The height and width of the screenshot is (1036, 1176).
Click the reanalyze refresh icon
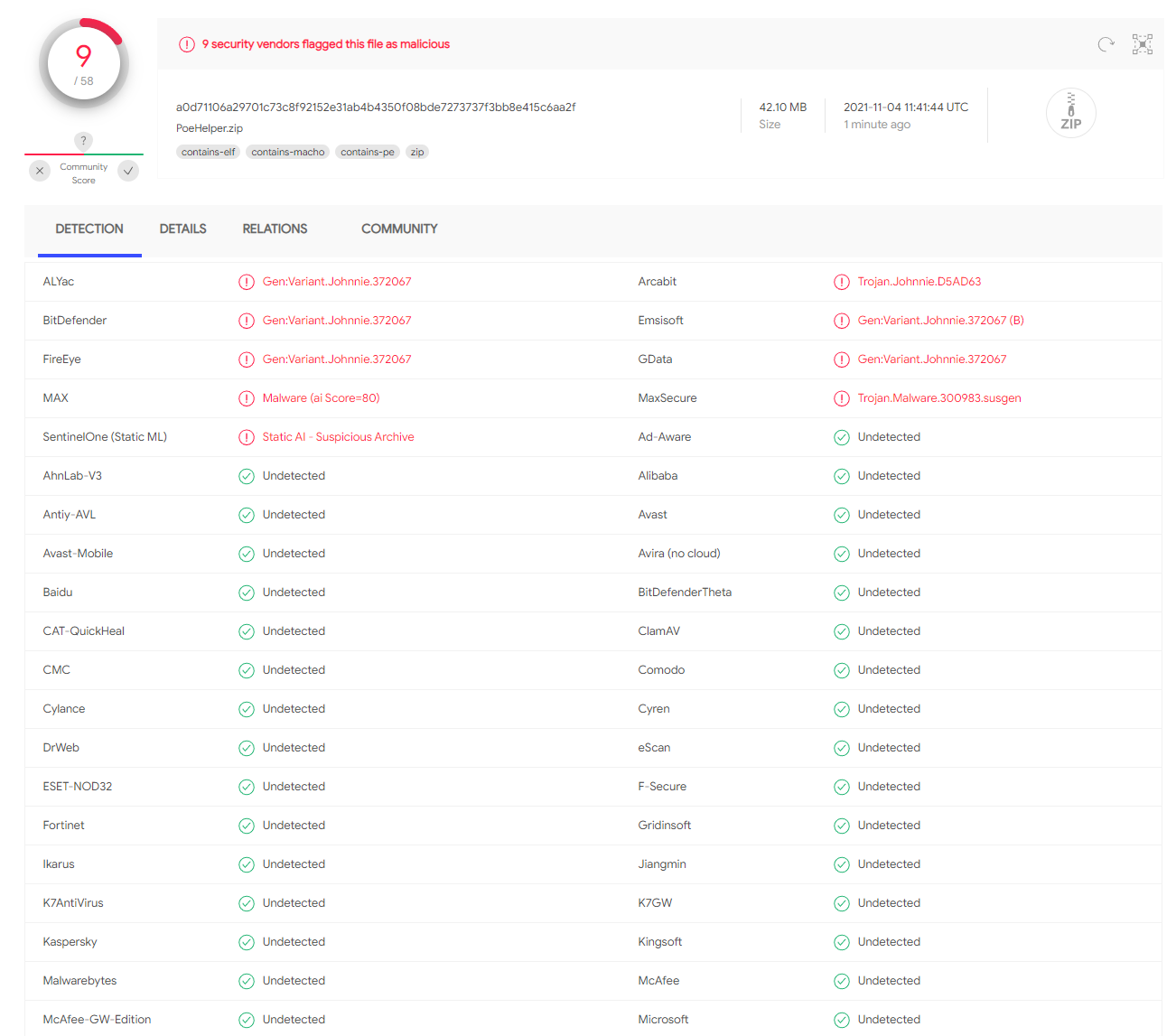point(1106,44)
